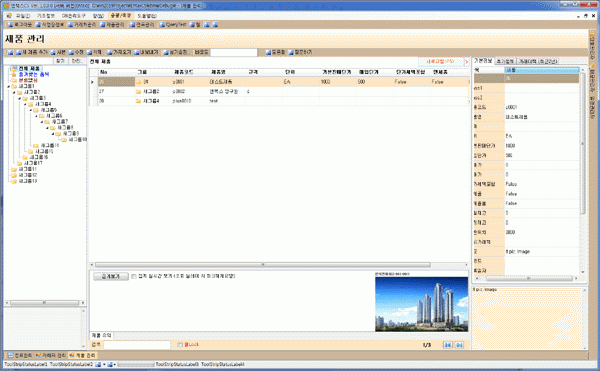Click the first-record navigation icon at bottom

448,345
